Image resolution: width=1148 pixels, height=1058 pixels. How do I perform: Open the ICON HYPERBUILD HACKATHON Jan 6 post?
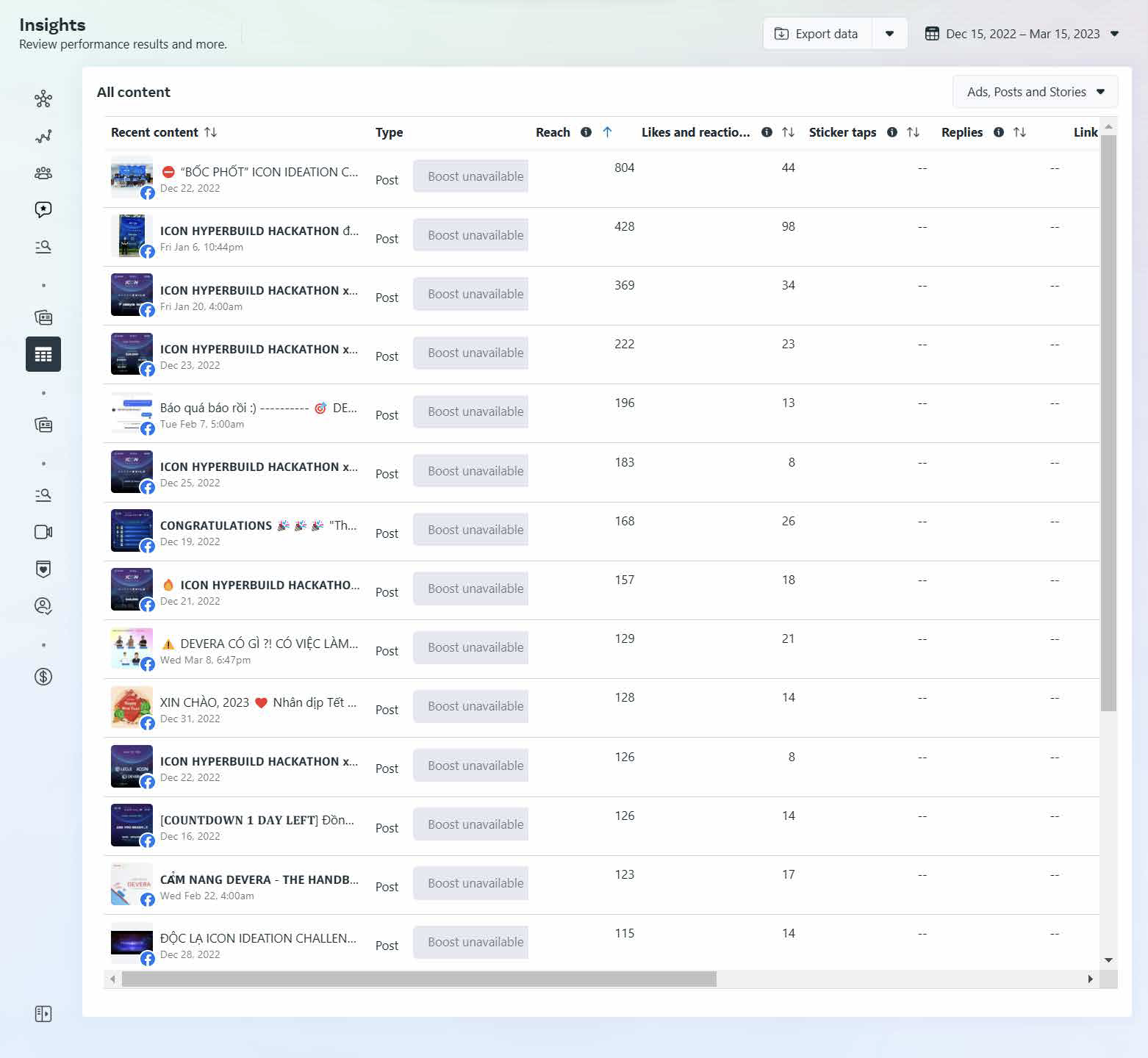259,231
